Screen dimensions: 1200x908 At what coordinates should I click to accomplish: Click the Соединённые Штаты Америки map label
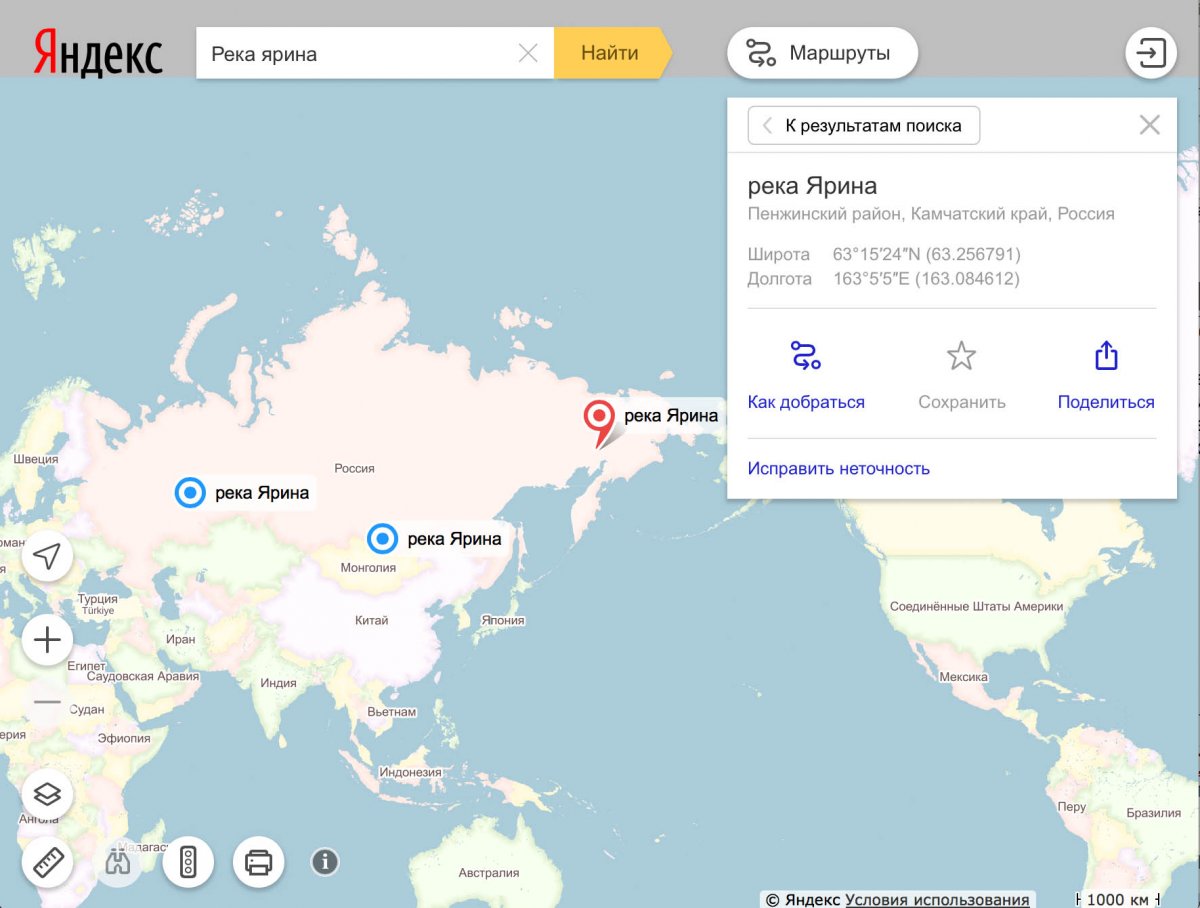tap(976, 607)
